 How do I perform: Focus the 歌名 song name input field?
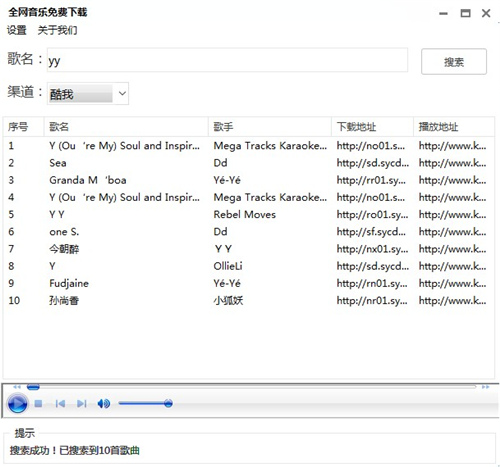click(227, 60)
